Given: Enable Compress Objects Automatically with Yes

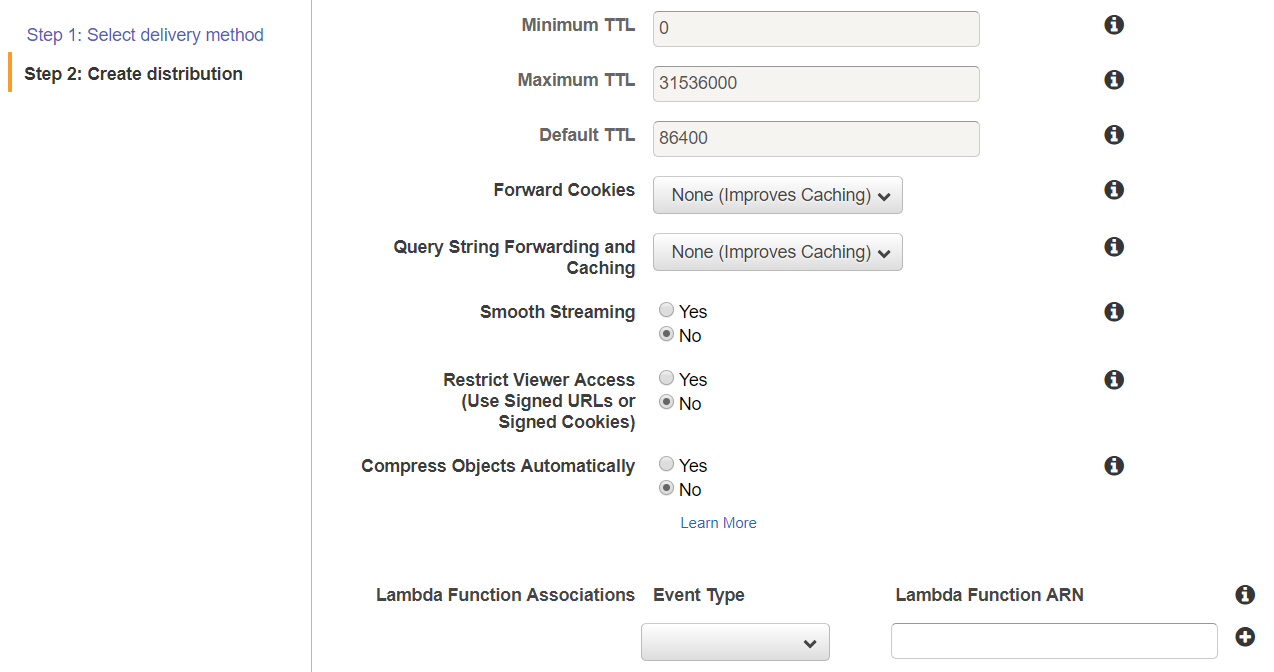Looking at the screenshot, I should 667,465.
